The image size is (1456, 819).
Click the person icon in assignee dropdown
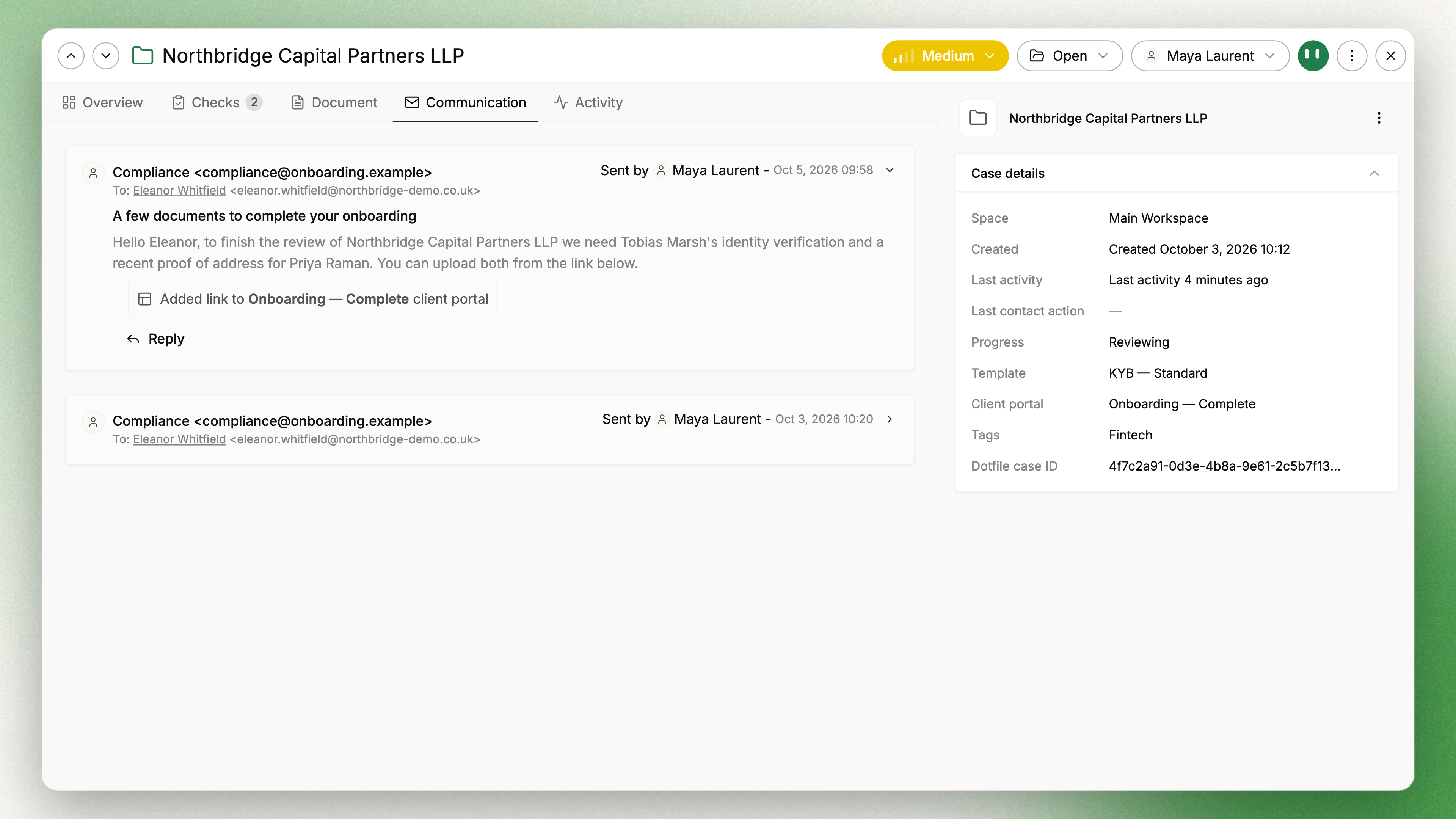1152,56
